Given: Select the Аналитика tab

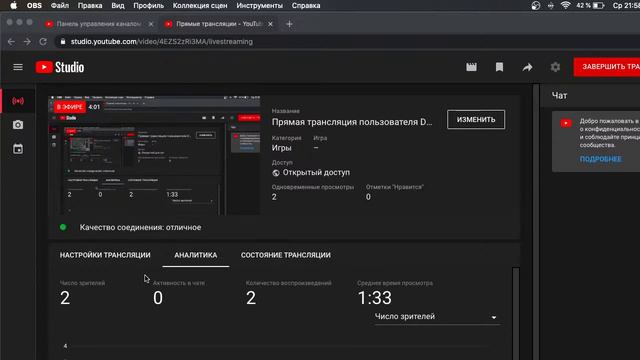Looking at the screenshot, I should [x=196, y=255].
